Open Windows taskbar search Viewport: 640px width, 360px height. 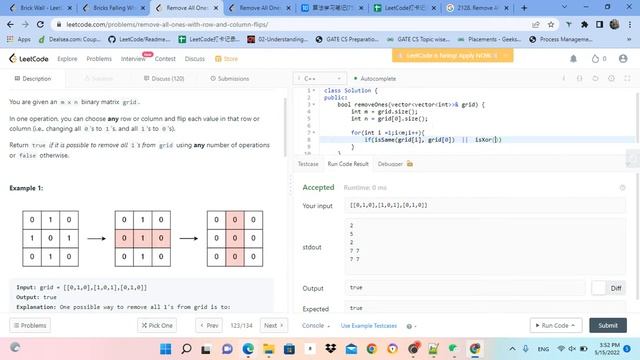(186, 349)
